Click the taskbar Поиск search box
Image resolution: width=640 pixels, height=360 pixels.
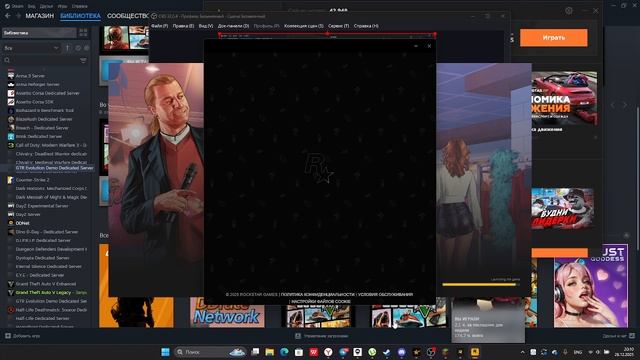210,352
